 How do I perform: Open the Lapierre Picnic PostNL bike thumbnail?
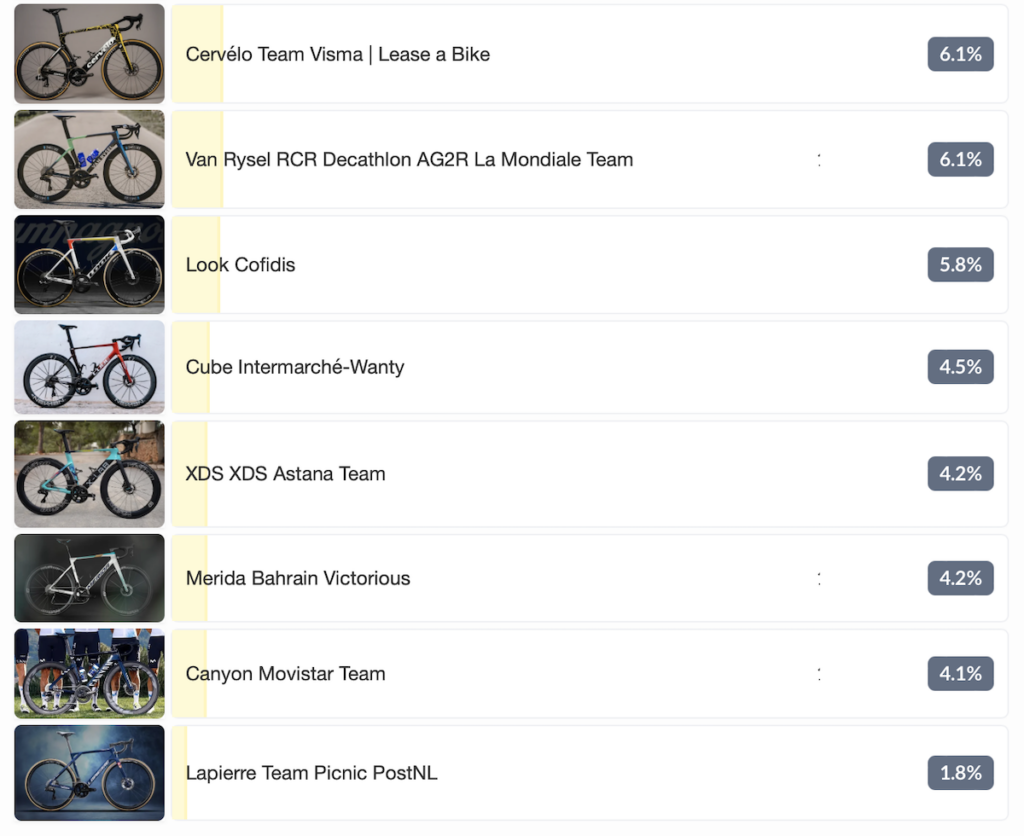[89, 773]
